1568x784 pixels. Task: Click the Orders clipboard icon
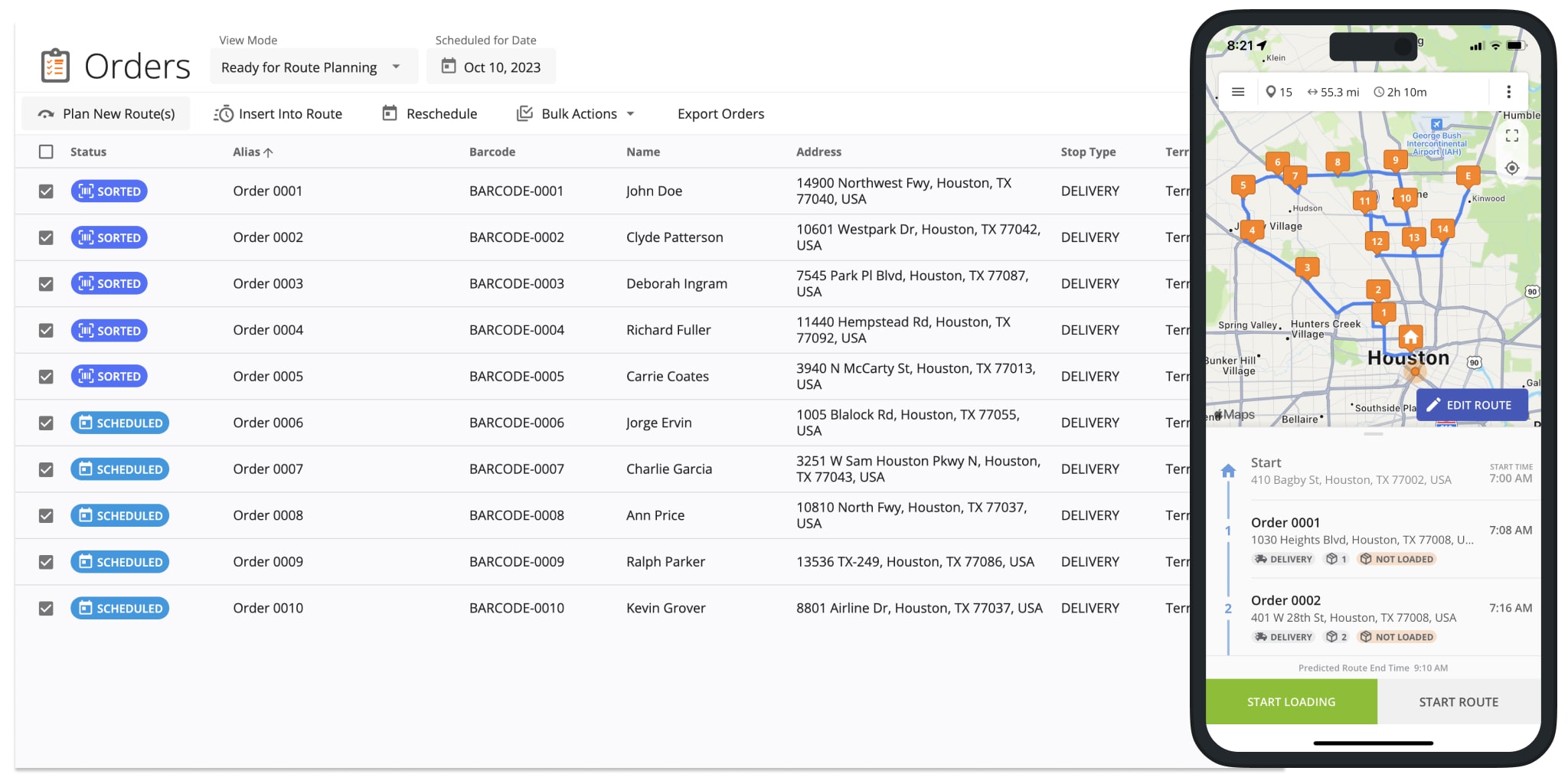click(x=55, y=67)
